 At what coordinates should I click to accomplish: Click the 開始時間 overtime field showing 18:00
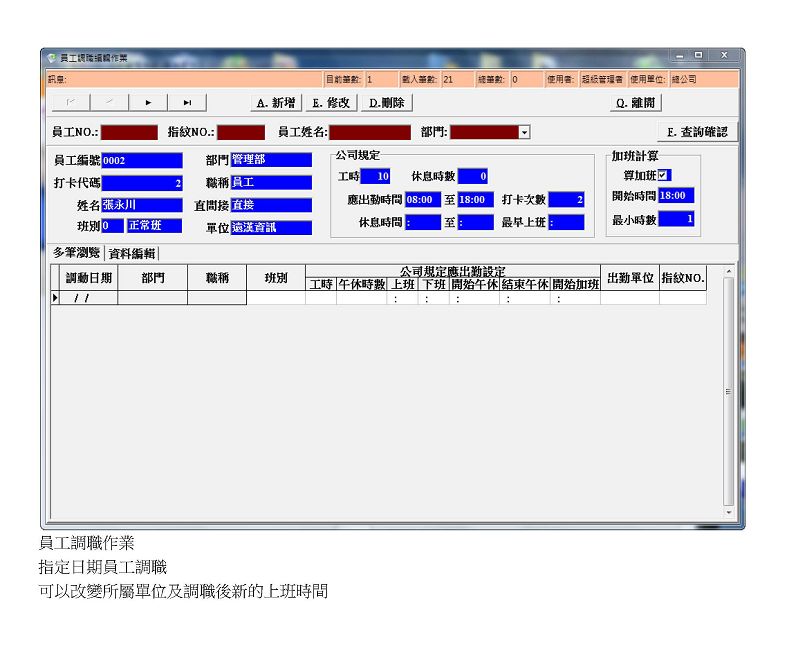(x=676, y=196)
